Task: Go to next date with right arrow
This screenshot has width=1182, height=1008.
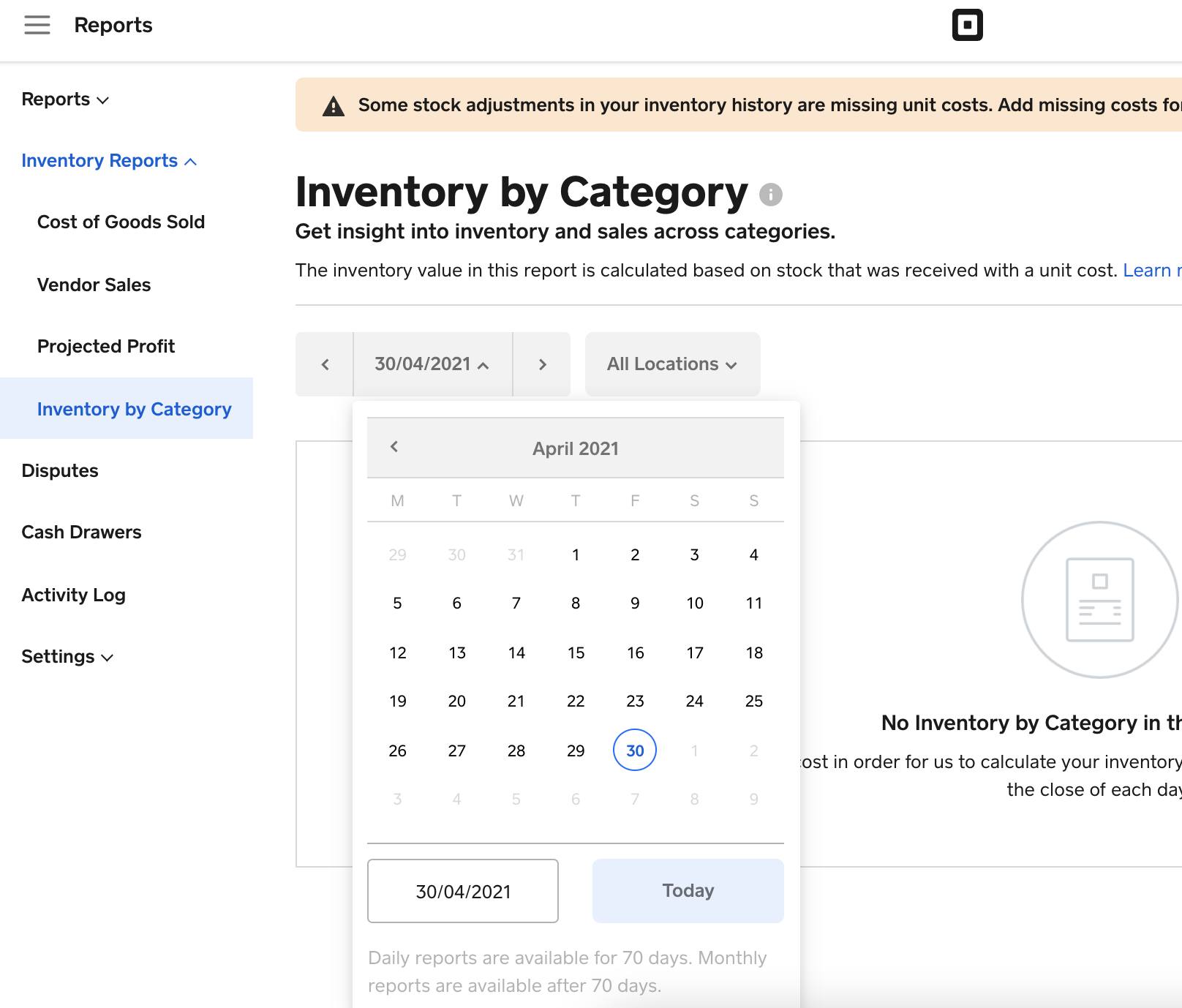Action: tap(542, 364)
